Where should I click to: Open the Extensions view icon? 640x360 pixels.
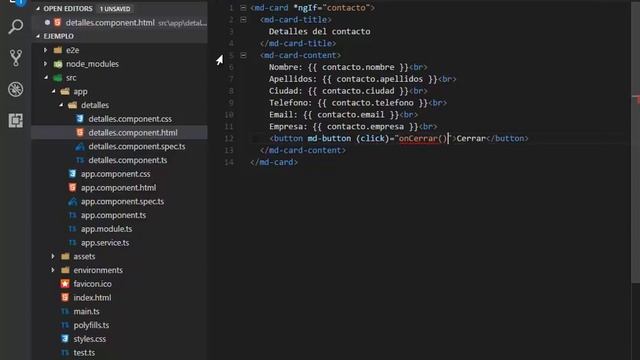coord(16,120)
